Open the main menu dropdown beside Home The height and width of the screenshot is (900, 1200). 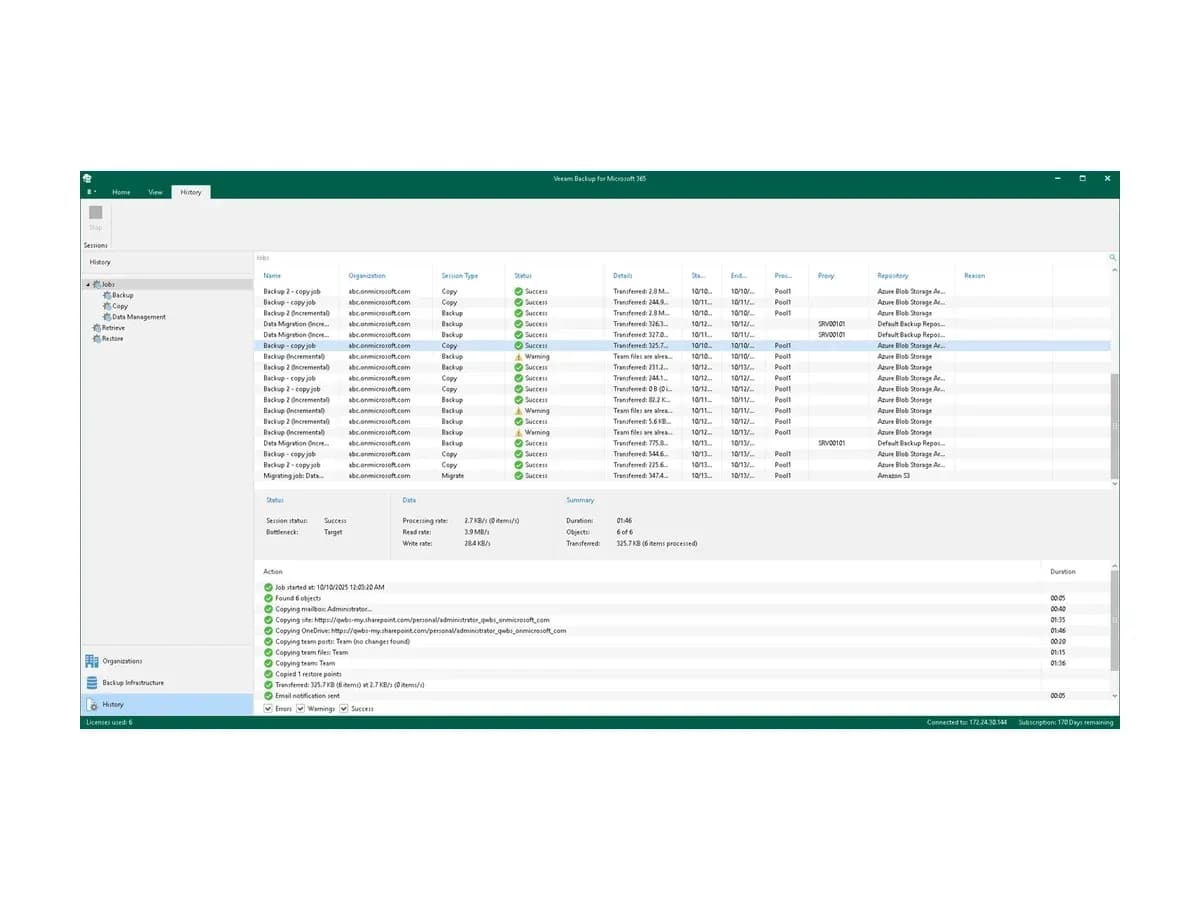91,192
